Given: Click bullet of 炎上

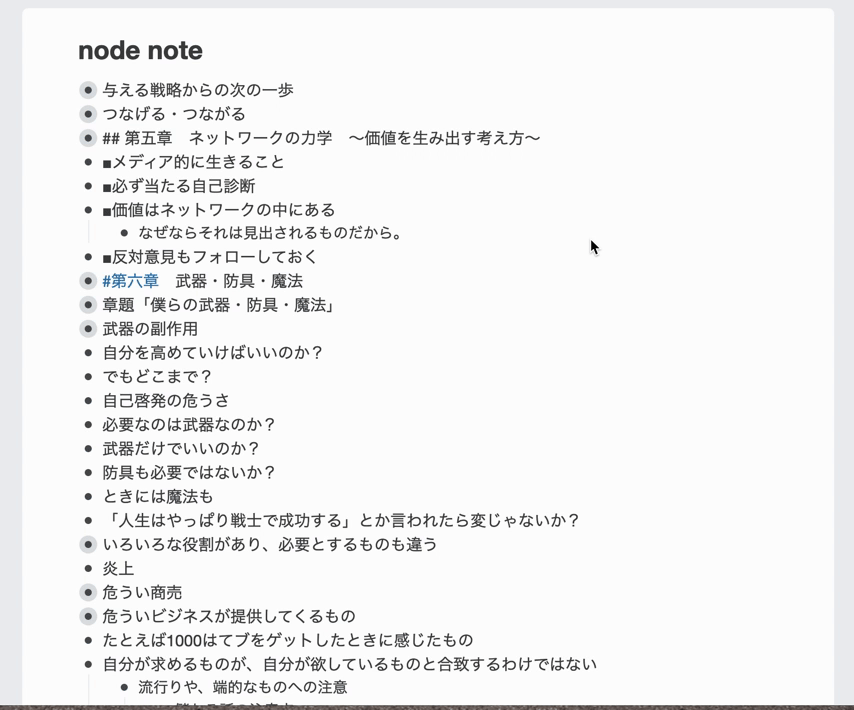Looking at the screenshot, I should [88, 568].
